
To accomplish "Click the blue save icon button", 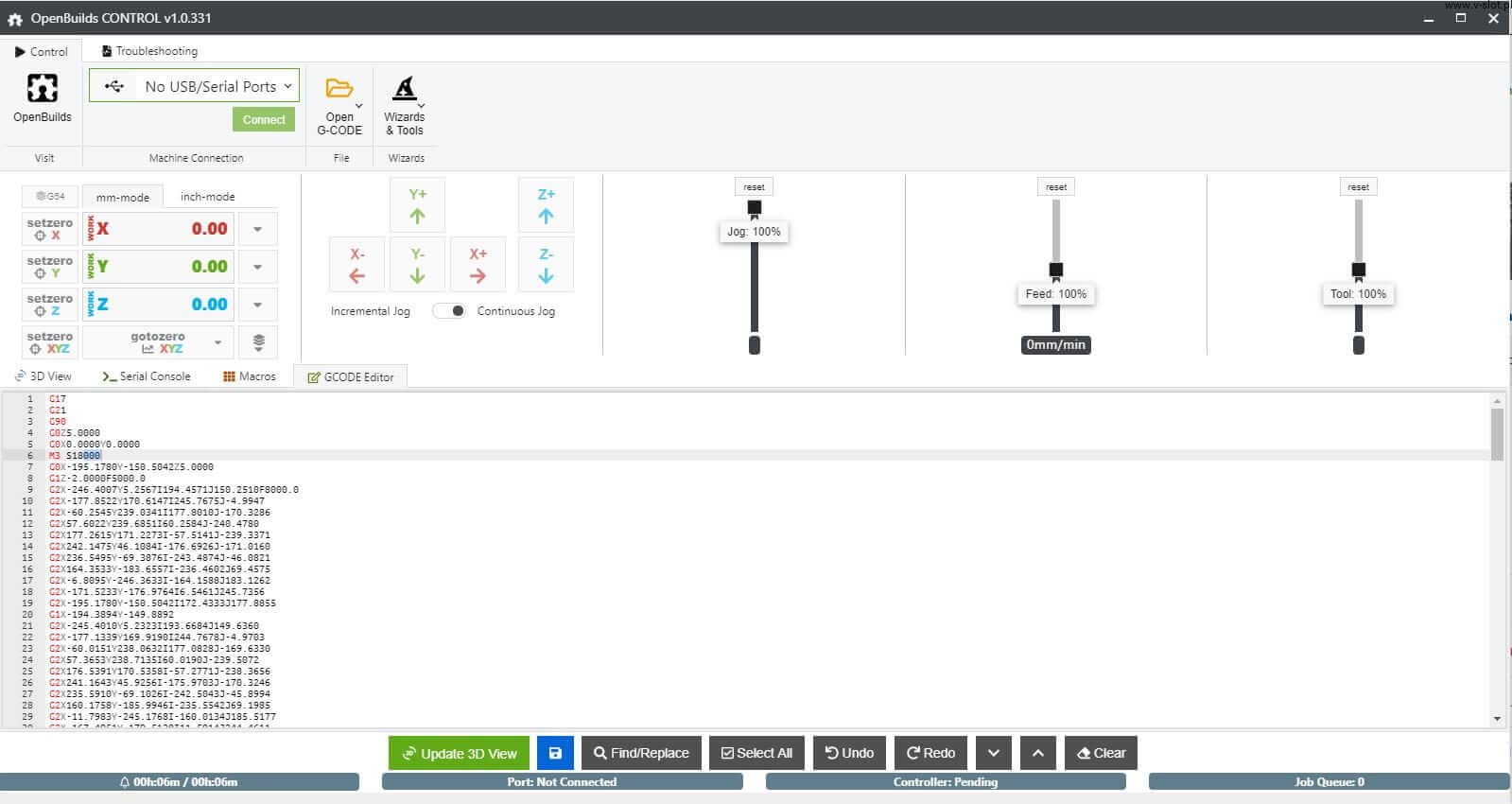I will [x=555, y=753].
